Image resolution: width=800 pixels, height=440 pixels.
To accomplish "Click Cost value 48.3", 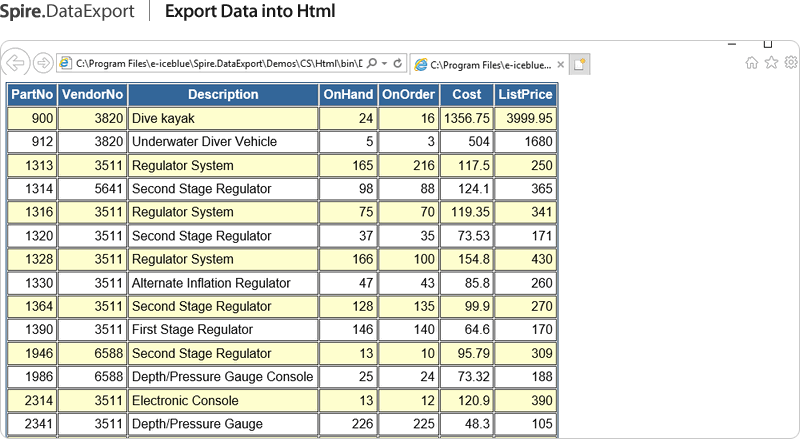I will tap(466, 424).
